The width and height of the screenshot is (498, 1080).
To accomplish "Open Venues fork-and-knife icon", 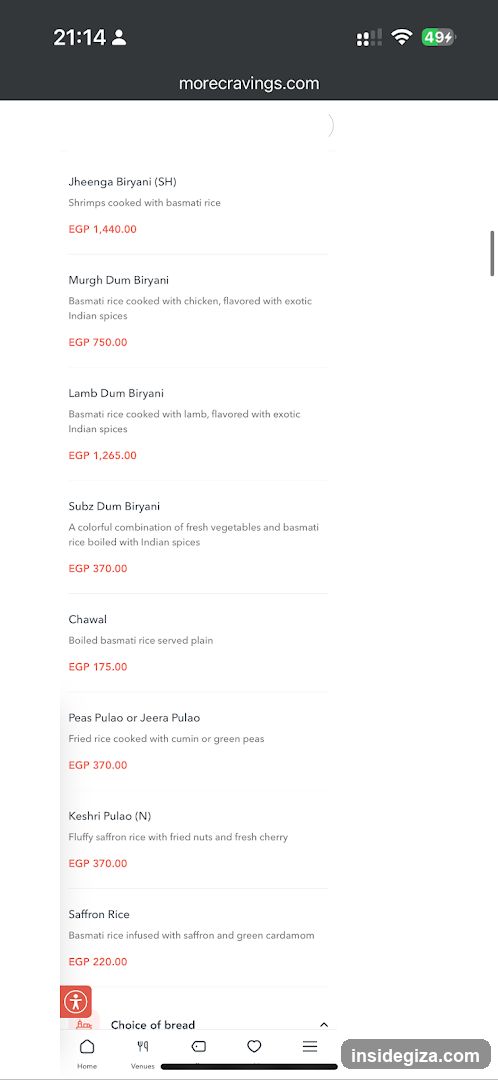I will (x=143, y=1046).
